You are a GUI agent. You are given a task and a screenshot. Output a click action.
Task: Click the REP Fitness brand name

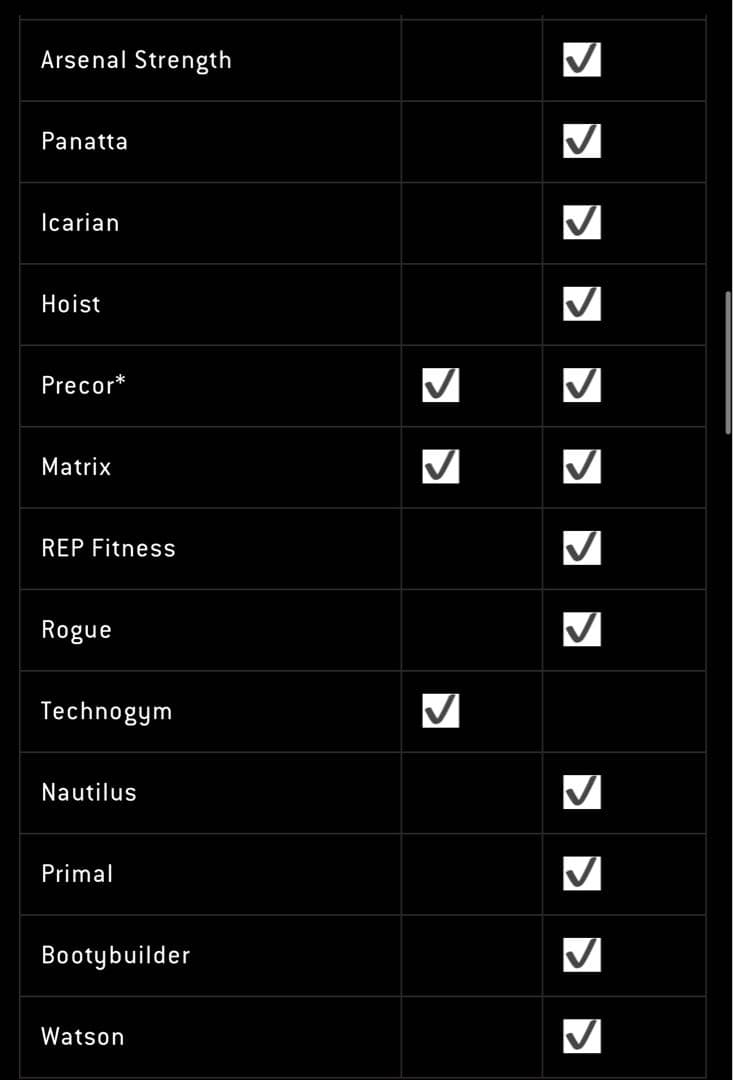click(x=108, y=548)
